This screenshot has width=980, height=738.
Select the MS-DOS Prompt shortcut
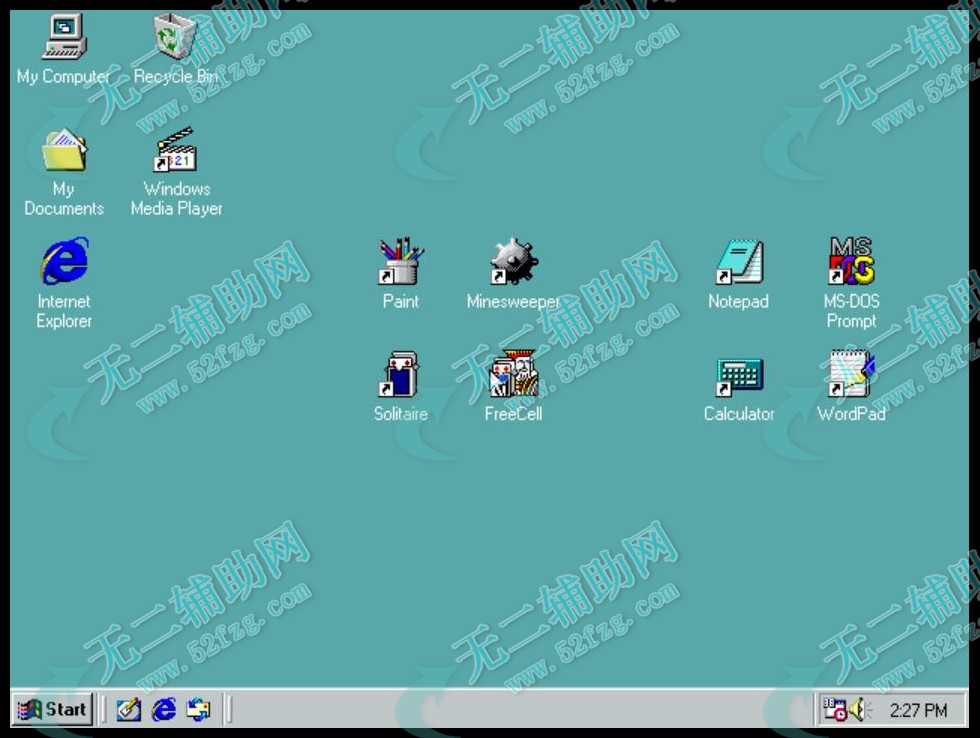pos(851,261)
